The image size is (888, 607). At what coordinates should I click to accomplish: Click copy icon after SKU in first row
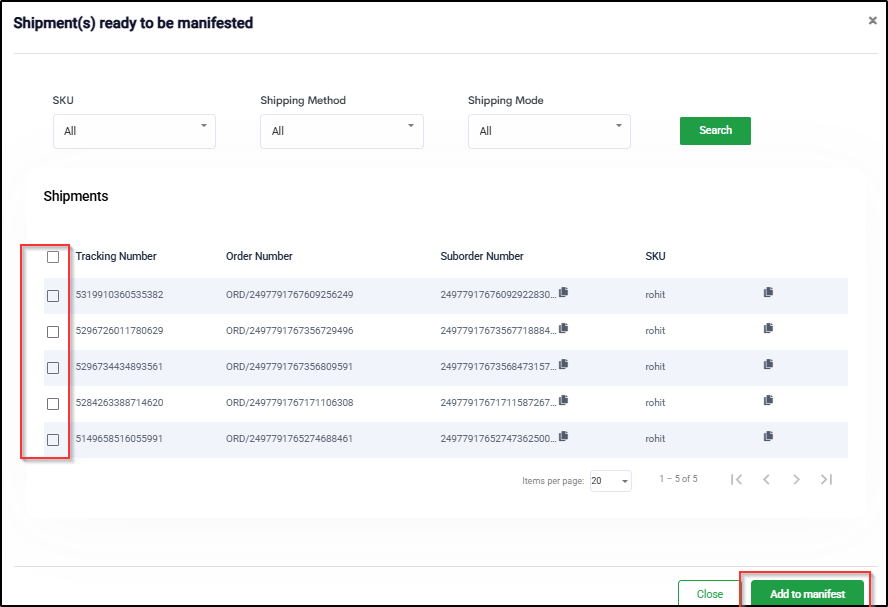tap(768, 292)
